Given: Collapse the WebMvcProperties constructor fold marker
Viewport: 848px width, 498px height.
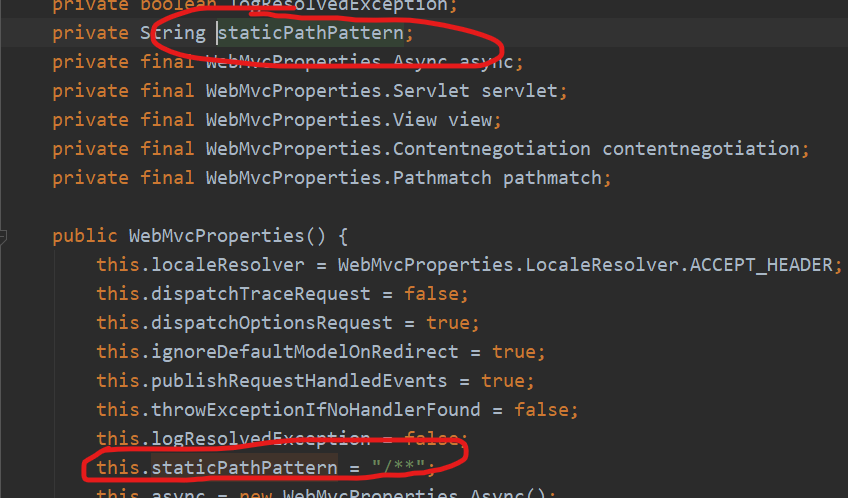Looking at the screenshot, I should click(3, 236).
